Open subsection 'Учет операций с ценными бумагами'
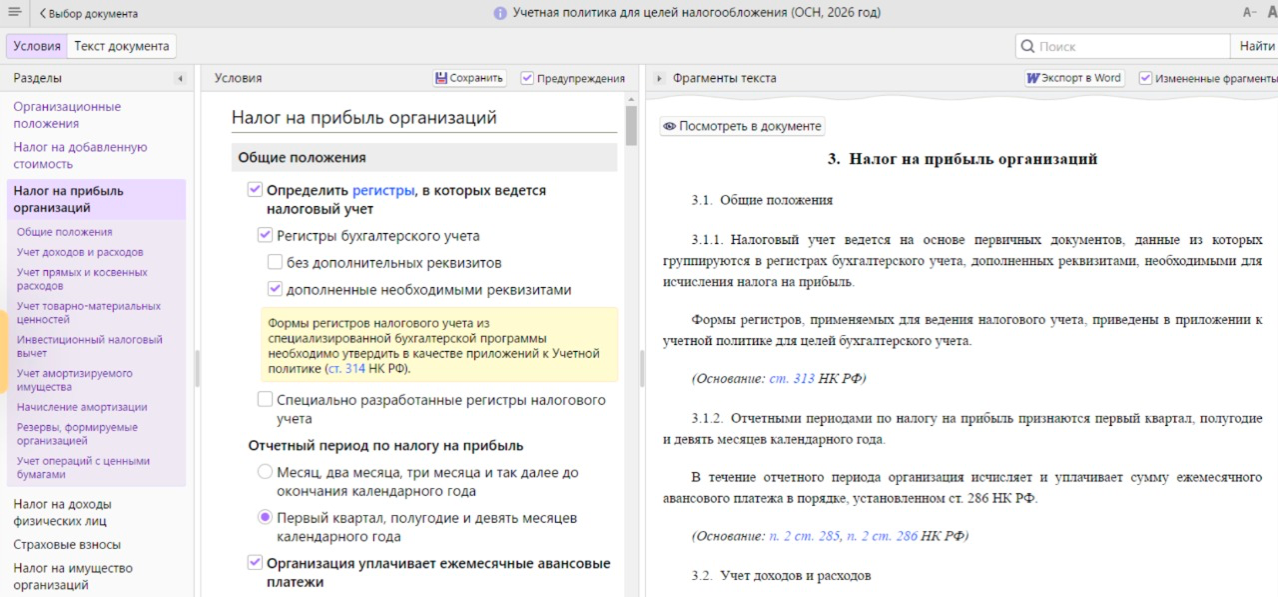Viewport: 1278px width, 597px height. pyautogui.click(x=83, y=468)
